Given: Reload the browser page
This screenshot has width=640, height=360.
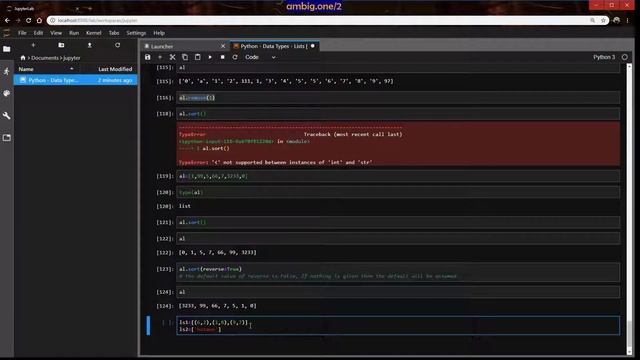Looking at the screenshot, I should (x=28, y=20).
